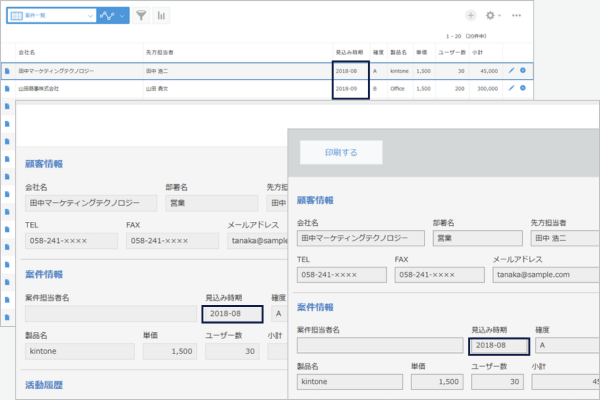Sort by the 会社名 column header
This screenshot has height=400, width=600.
(x=27, y=52)
